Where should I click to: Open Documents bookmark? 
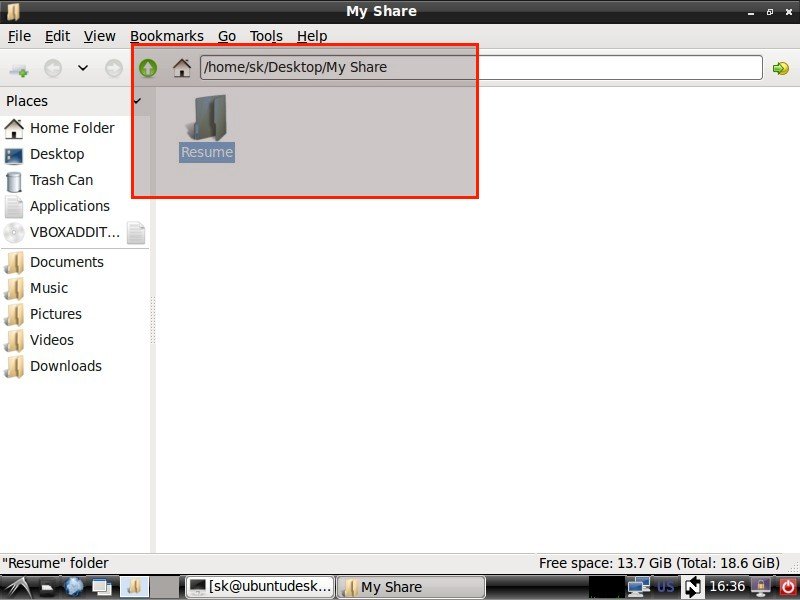pos(75,262)
